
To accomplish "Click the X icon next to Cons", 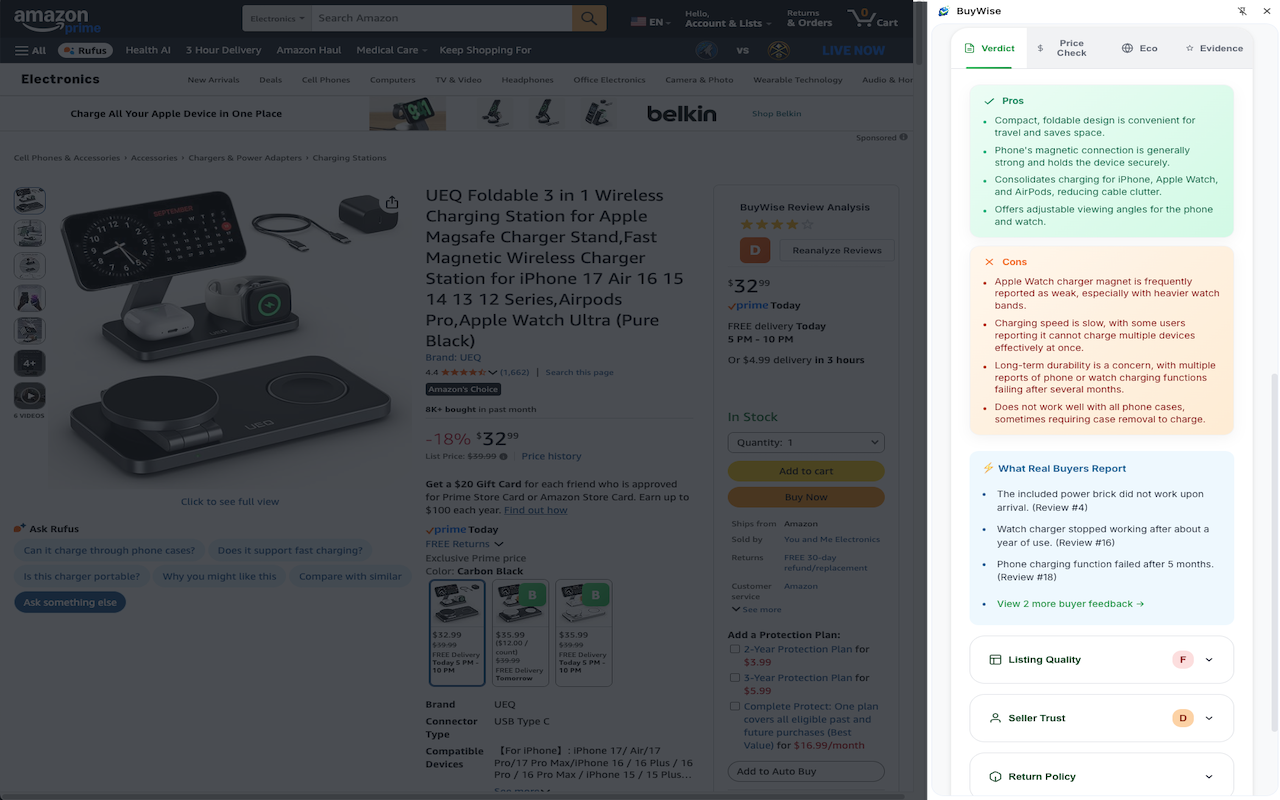I will point(989,262).
